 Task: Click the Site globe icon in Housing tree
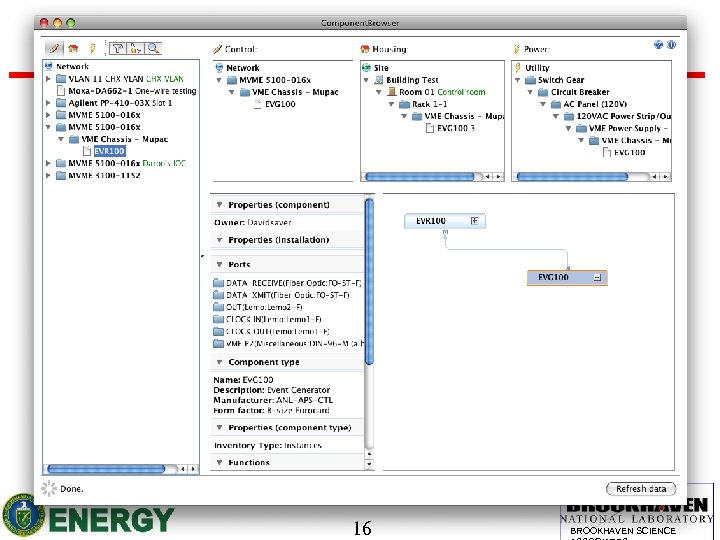click(x=366, y=68)
